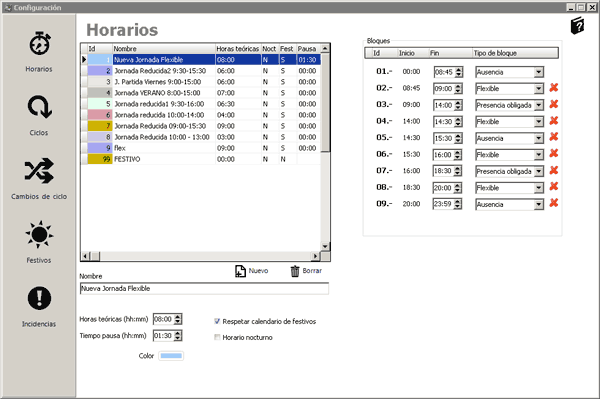Open the Horarios section stopwatch icon
Screen dimensions: 600x399
coord(40,44)
